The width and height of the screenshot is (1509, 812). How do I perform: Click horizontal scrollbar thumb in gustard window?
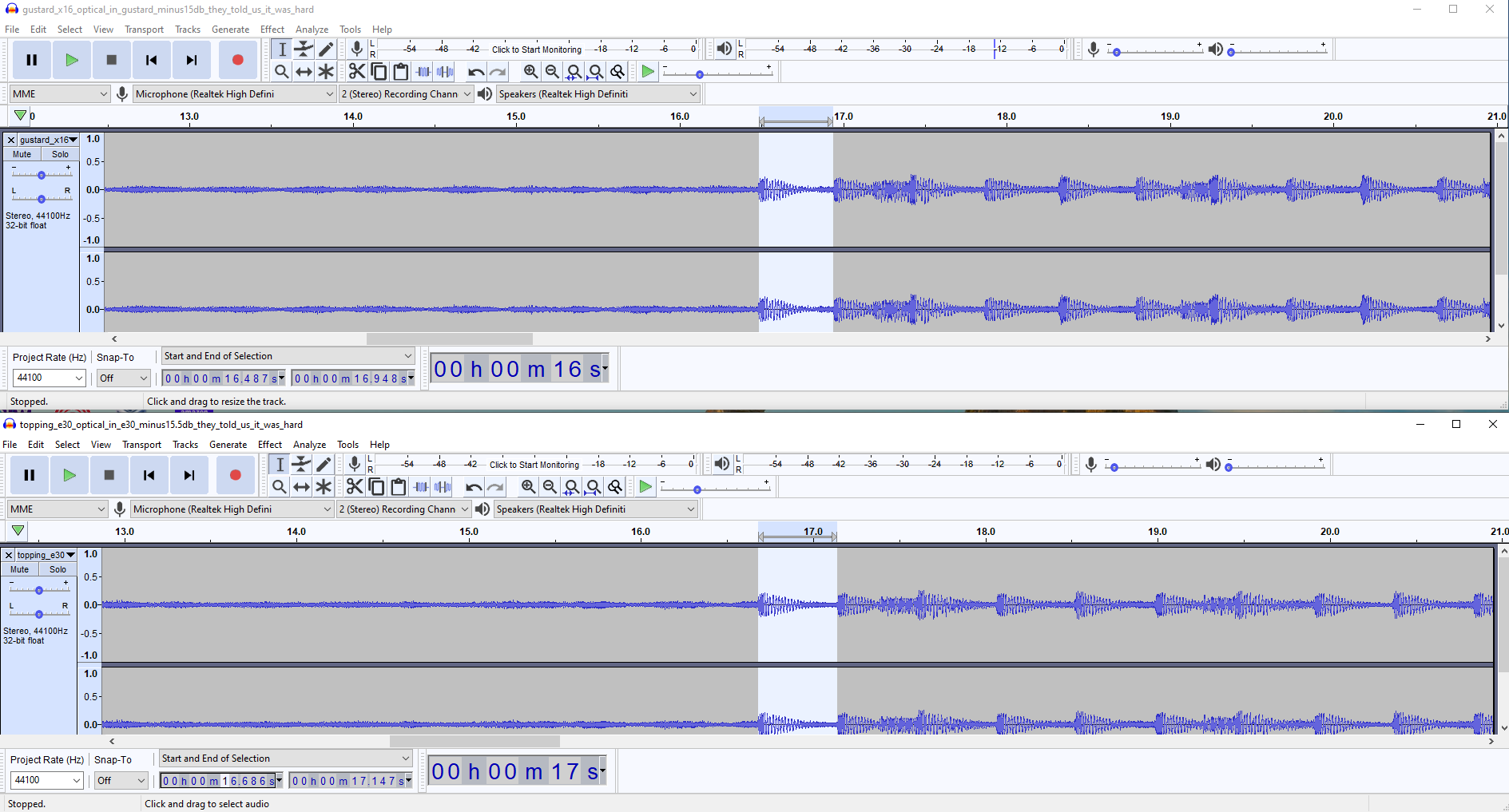(450, 339)
